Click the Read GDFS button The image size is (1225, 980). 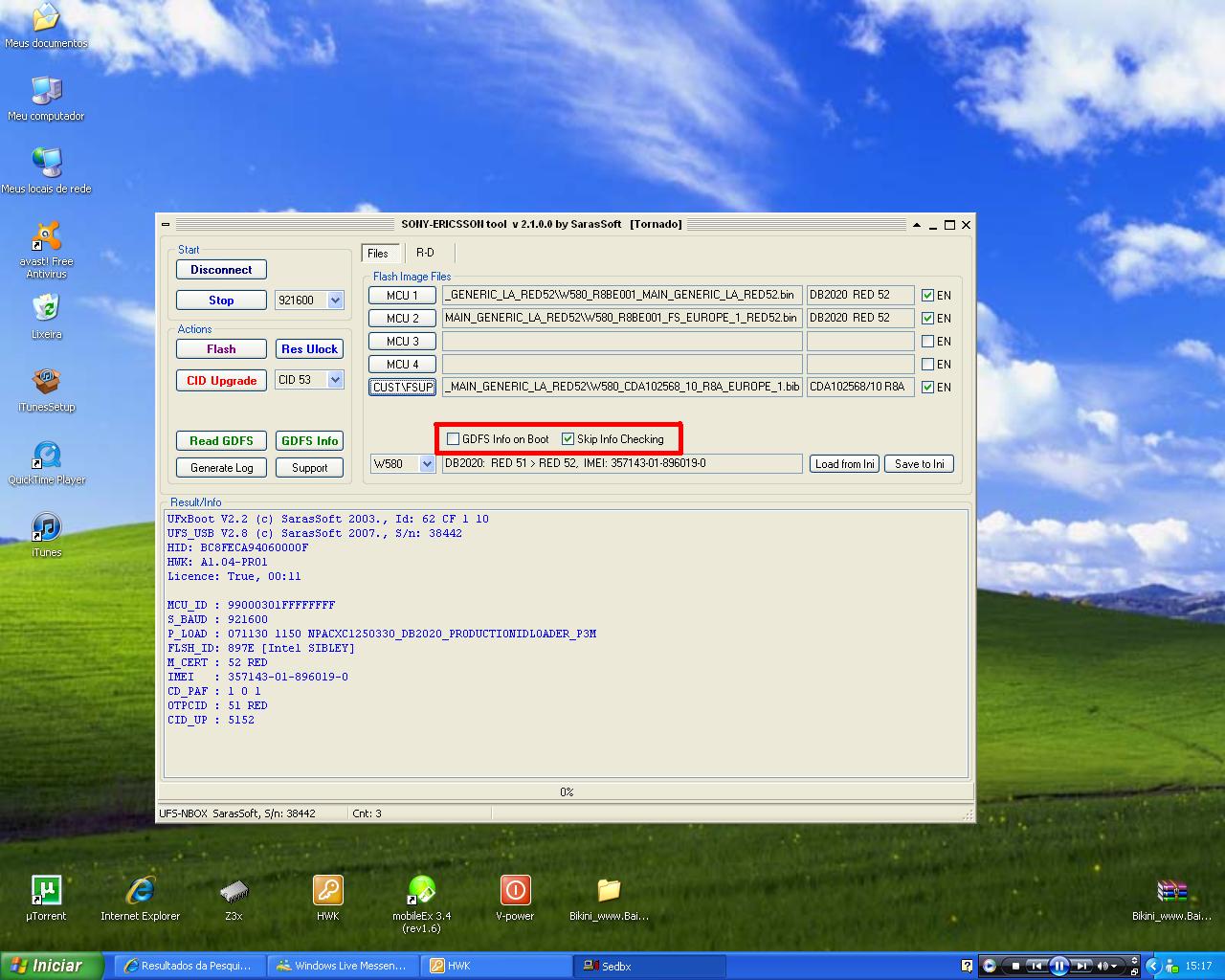(221, 441)
